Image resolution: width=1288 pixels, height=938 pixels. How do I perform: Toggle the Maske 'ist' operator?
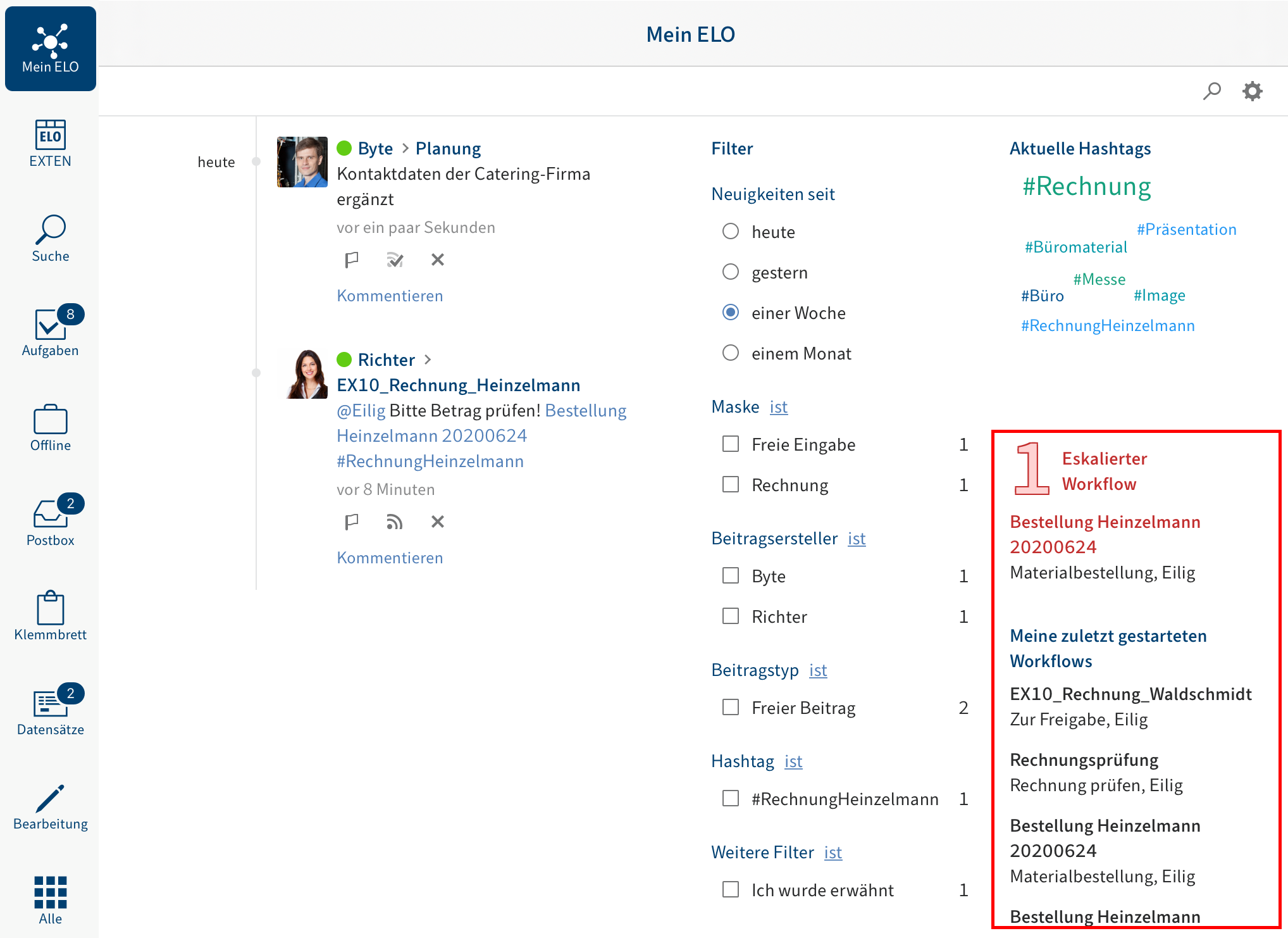[779, 407]
